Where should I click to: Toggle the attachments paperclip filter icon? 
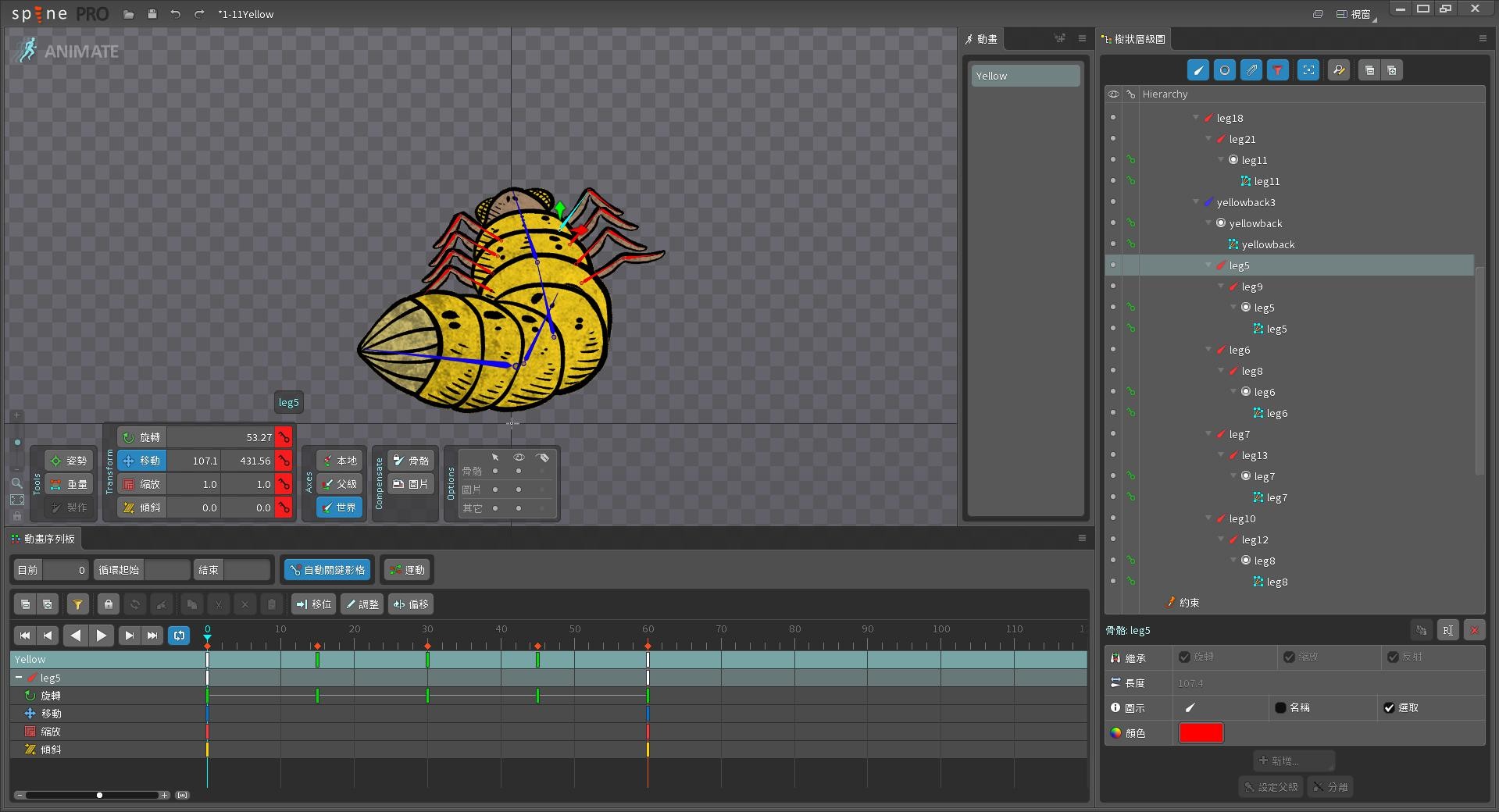[x=1251, y=70]
